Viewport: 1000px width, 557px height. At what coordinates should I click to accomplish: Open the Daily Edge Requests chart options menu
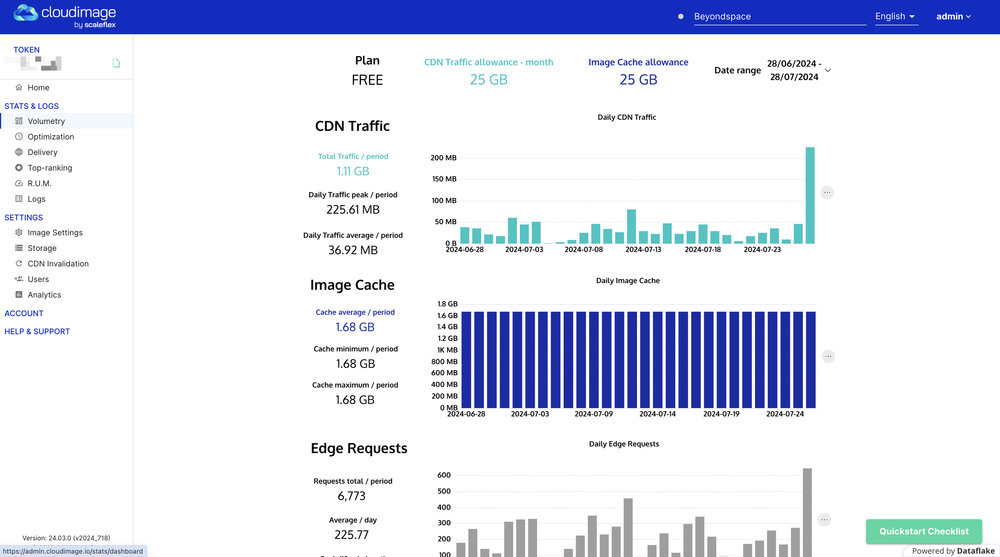pyautogui.click(x=824, y=519)
